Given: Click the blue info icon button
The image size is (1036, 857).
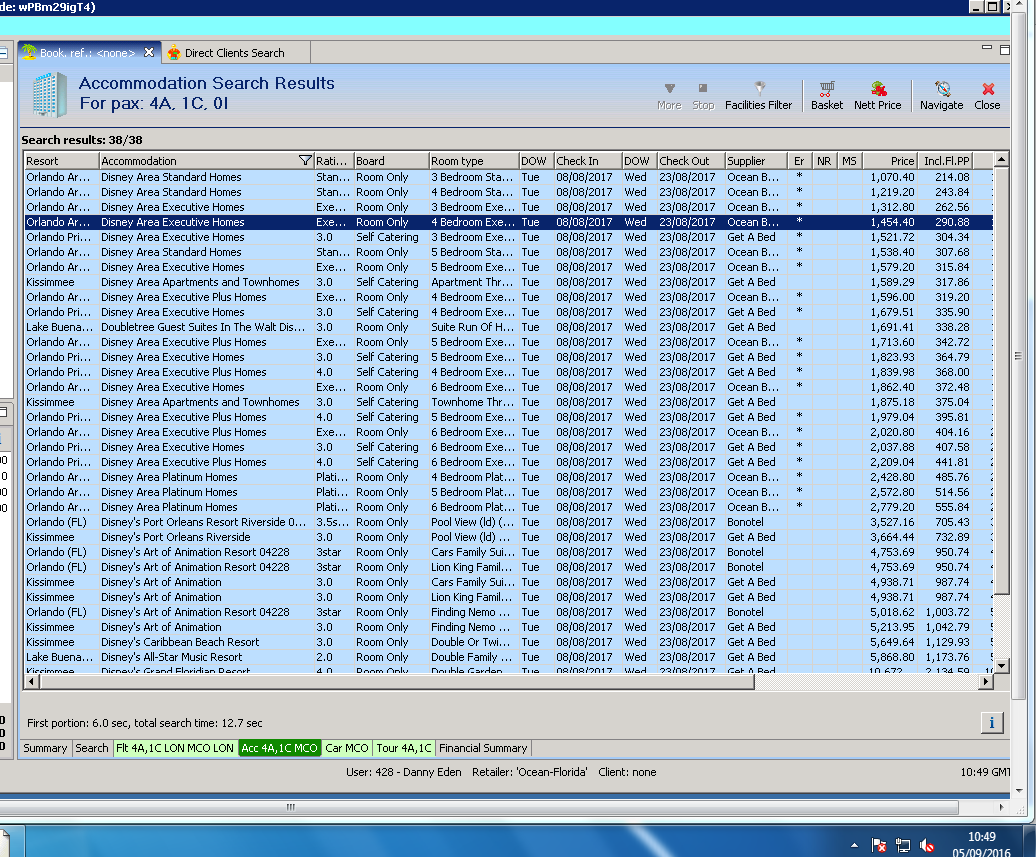Looking at the screenshot, I should (991, 723).
